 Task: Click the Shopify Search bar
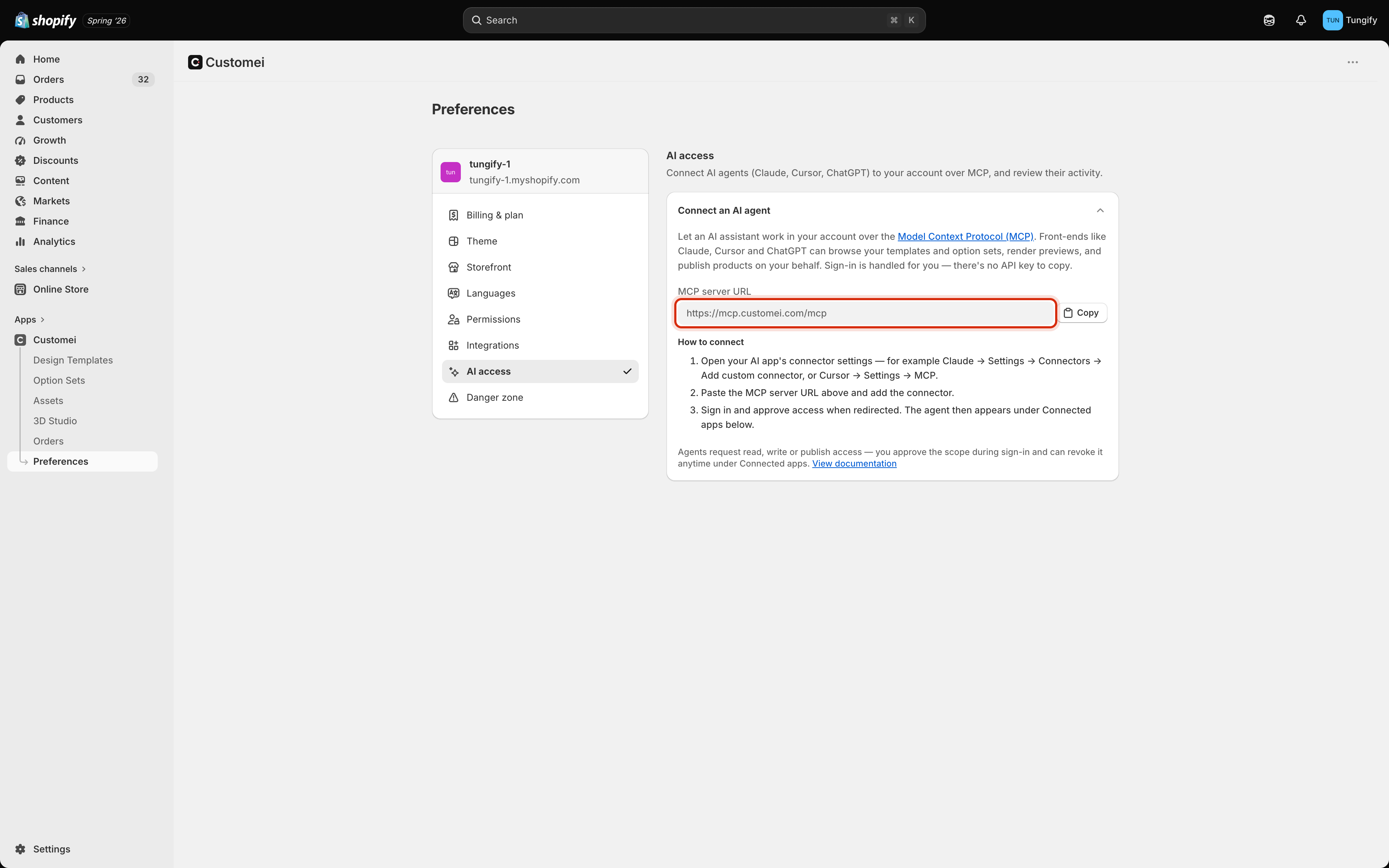694,20
